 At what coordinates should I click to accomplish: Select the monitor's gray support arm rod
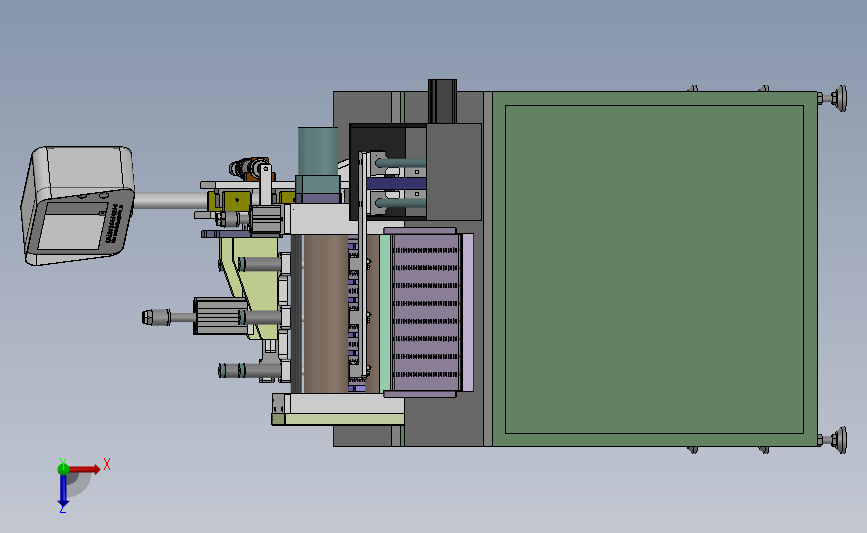tap(170, 200)
